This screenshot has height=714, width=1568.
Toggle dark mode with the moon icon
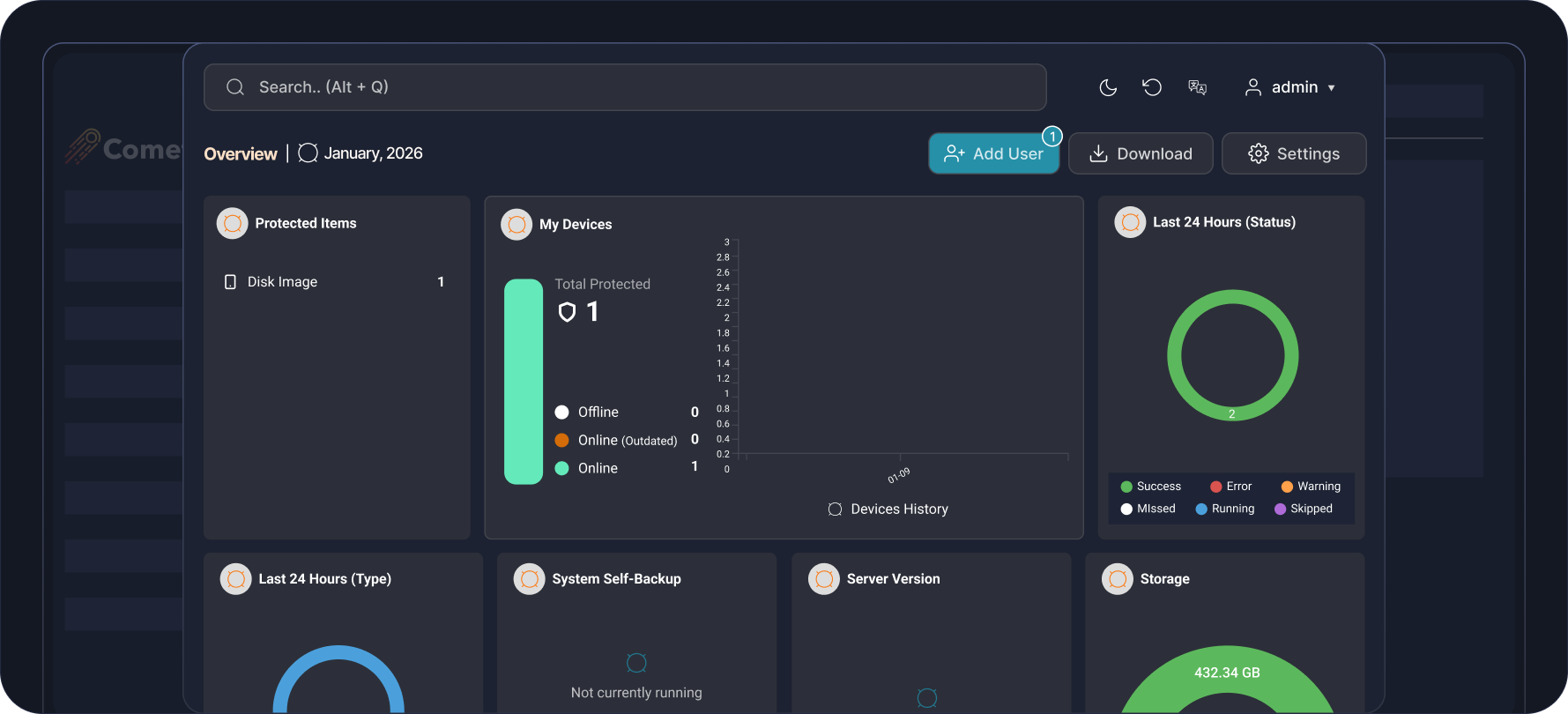pyautogui.click(x=1108, y=87)
